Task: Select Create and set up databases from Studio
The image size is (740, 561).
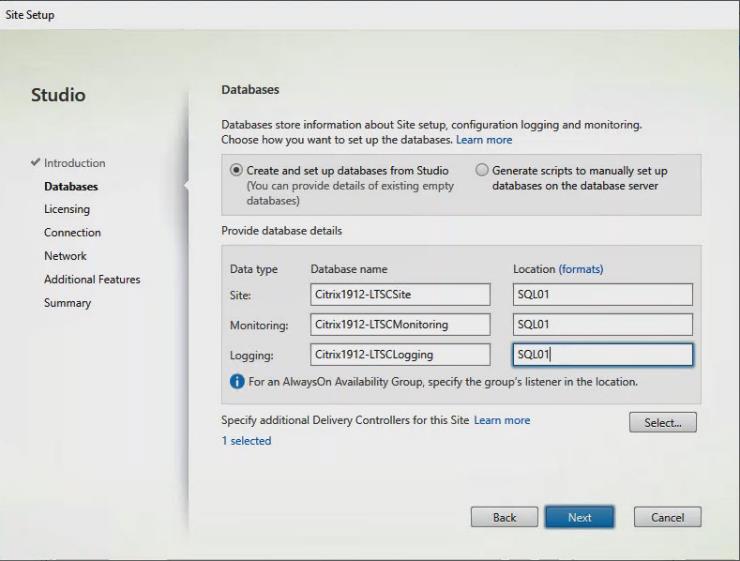Action: click(236, 170)
